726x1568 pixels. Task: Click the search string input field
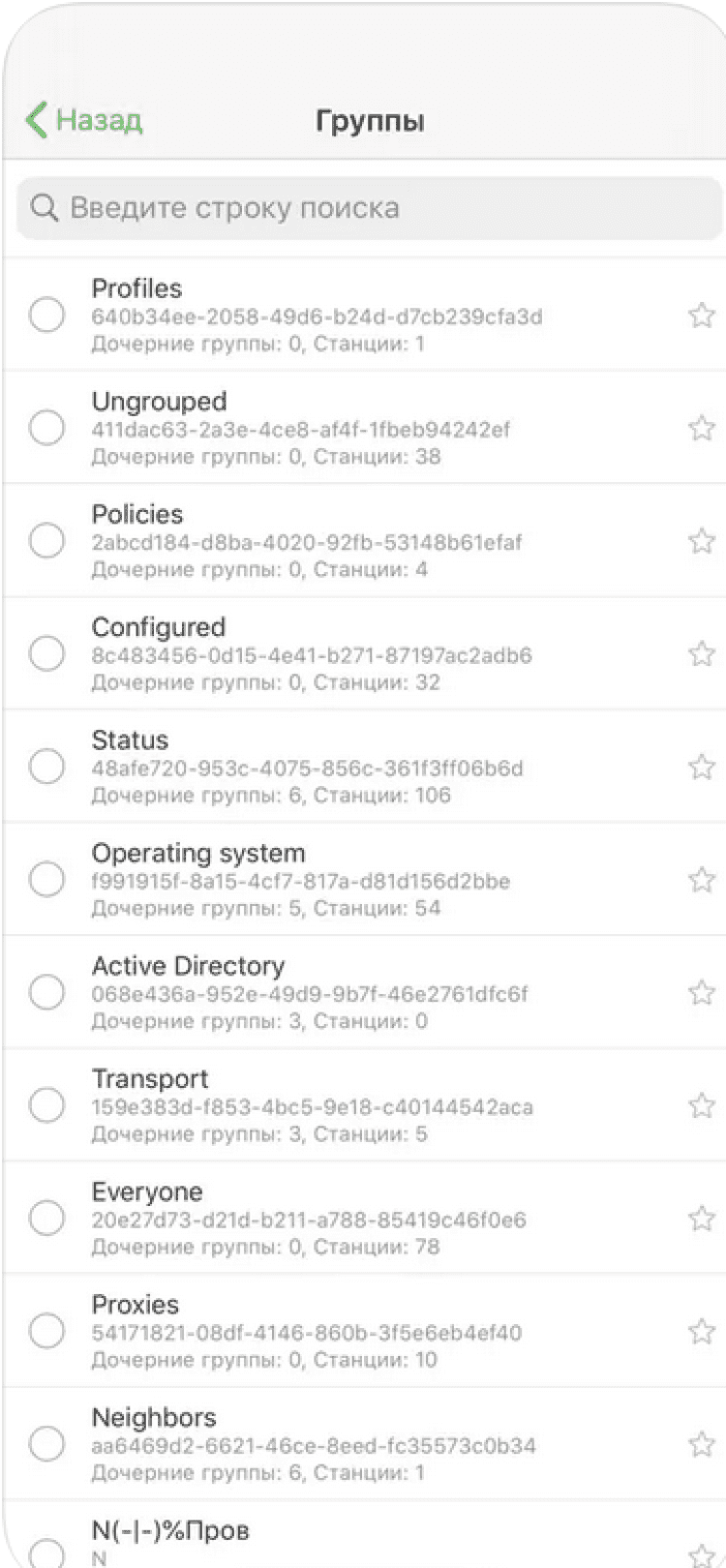(387, 207)
